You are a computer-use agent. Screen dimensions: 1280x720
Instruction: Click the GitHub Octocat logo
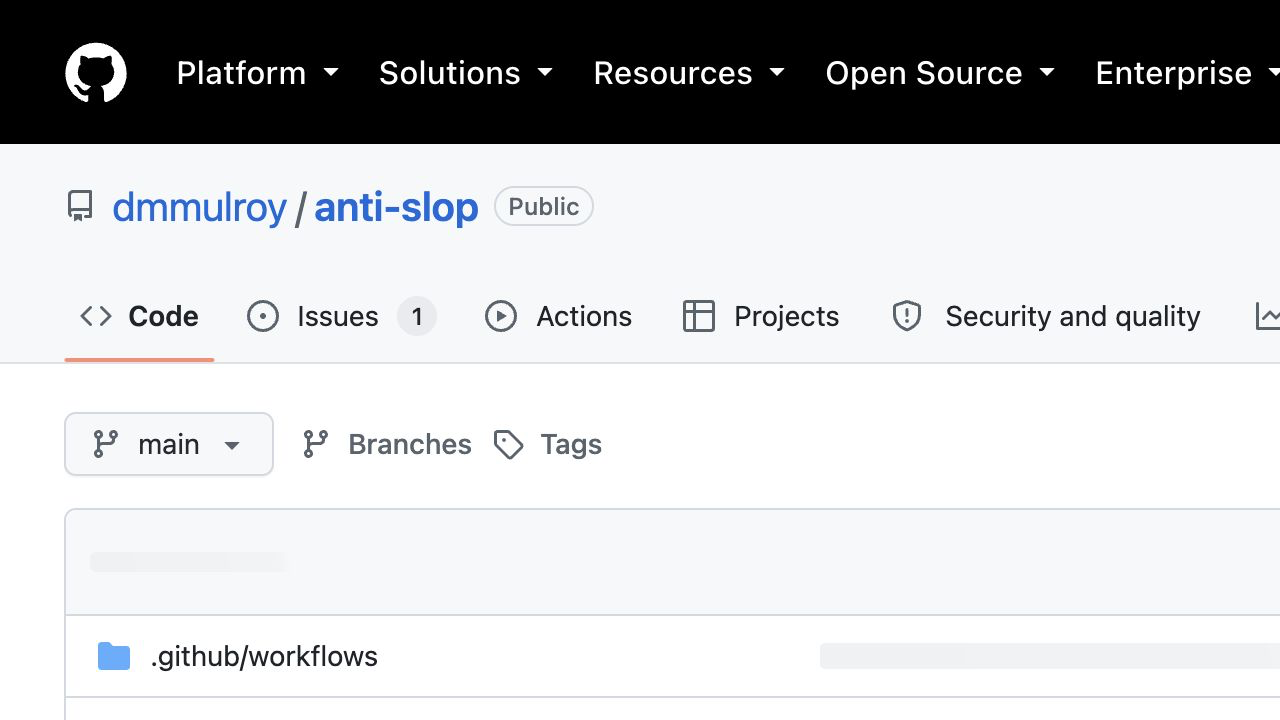click(x=96, y=72)
